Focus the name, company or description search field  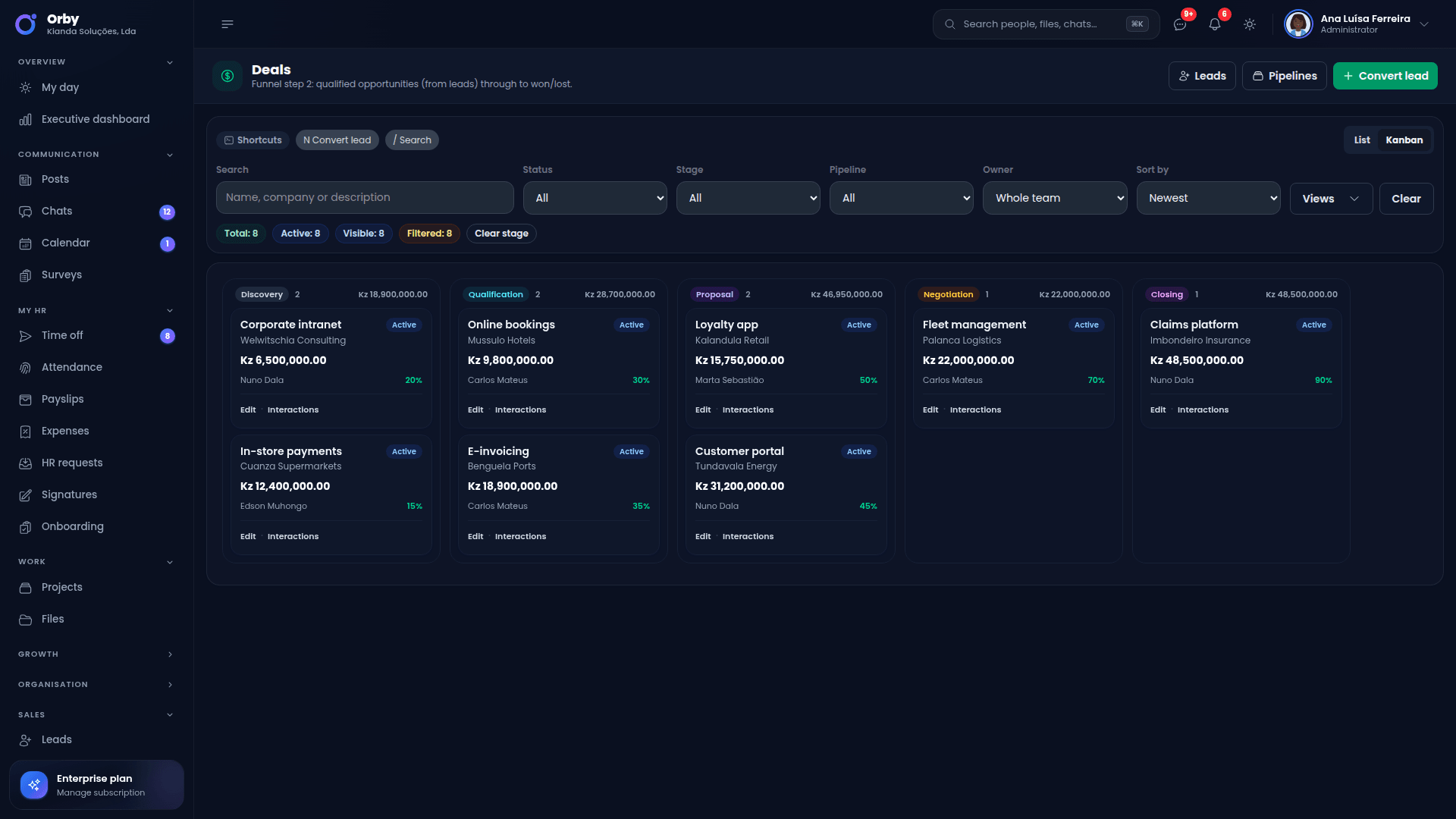365,198
